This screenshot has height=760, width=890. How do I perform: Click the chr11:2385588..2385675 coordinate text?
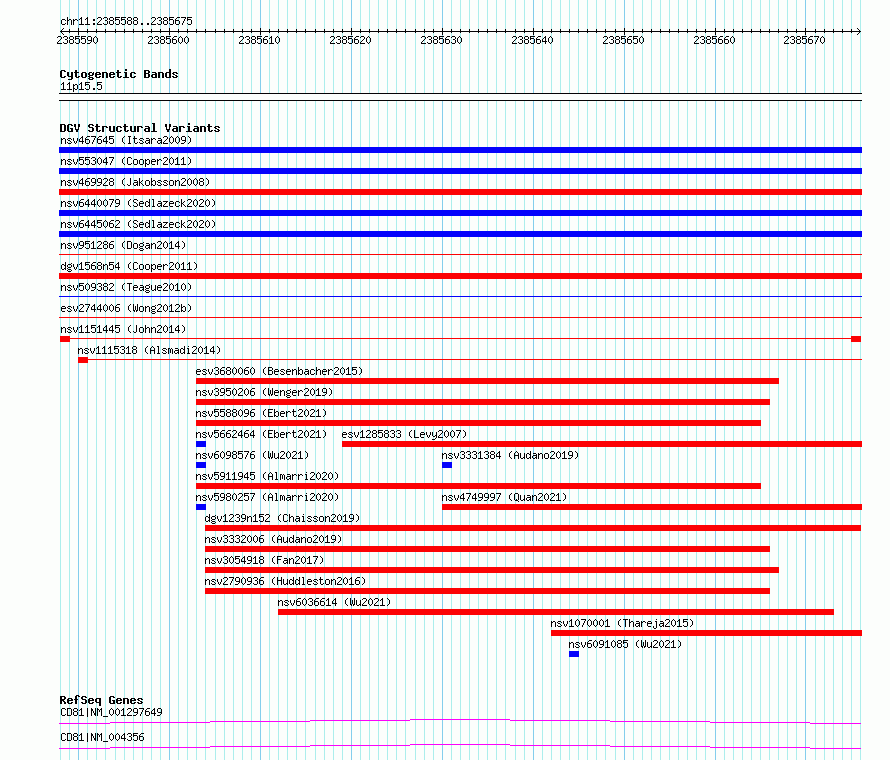pos(126,21)
